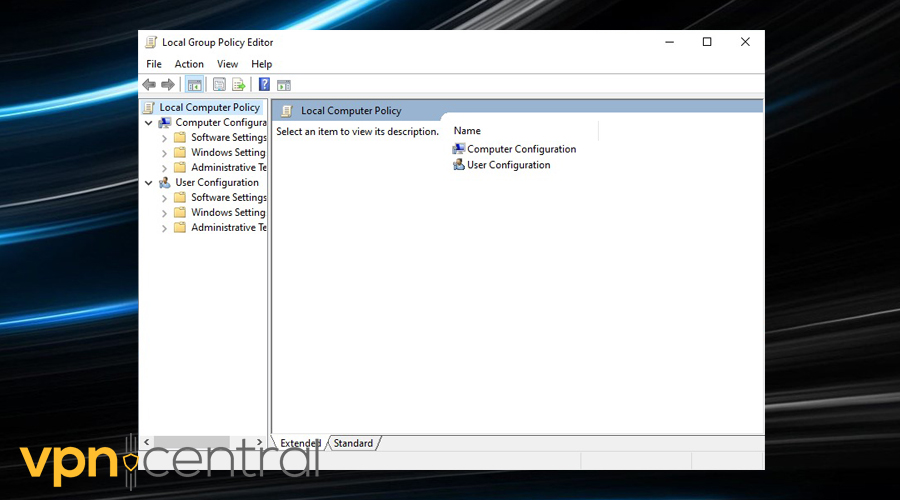The image size is (900, 500).
Task: Open Help via blue question mark icon
Action: click(x=264, y=84)
